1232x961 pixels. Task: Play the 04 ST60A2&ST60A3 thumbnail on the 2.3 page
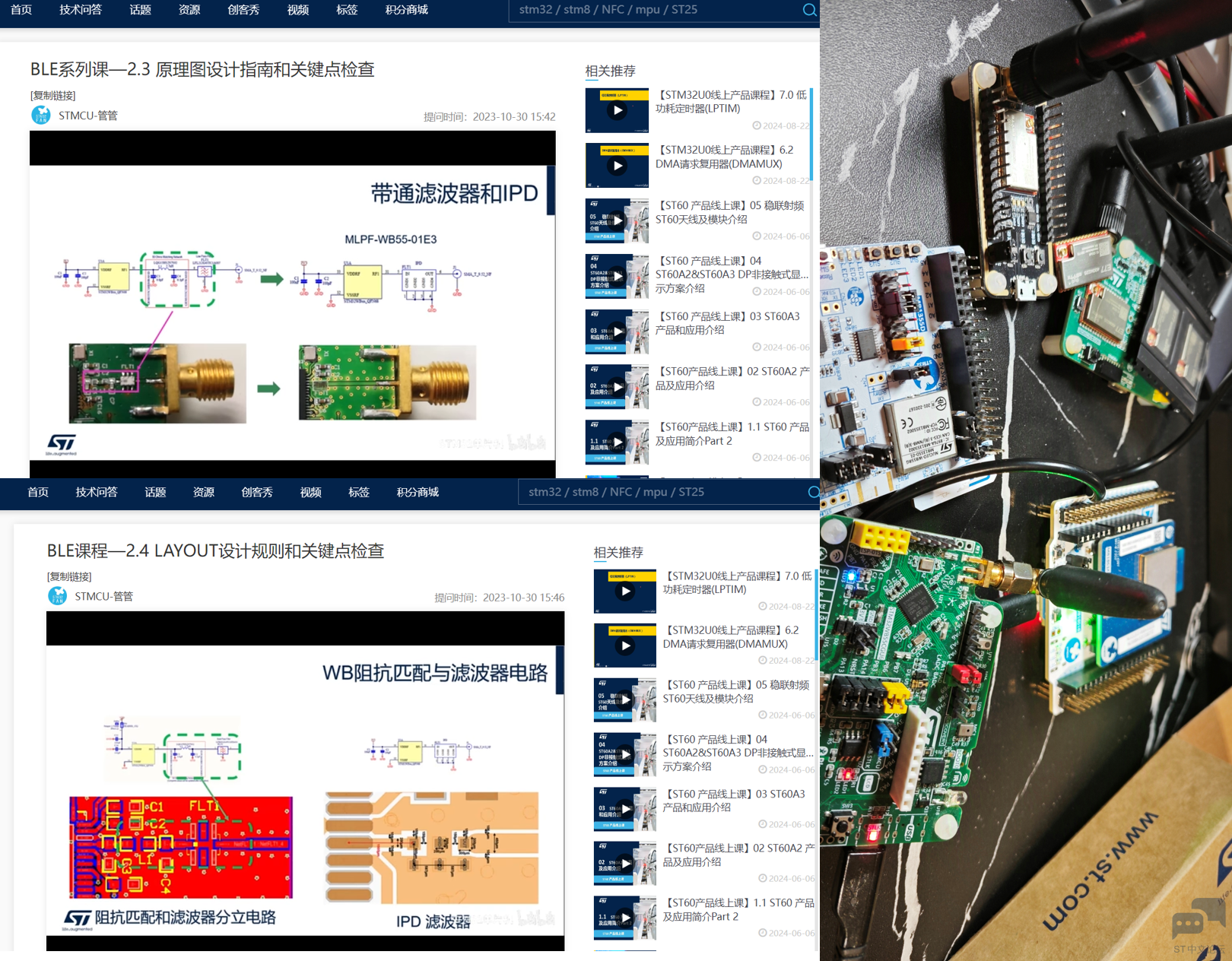coord(617,276)
